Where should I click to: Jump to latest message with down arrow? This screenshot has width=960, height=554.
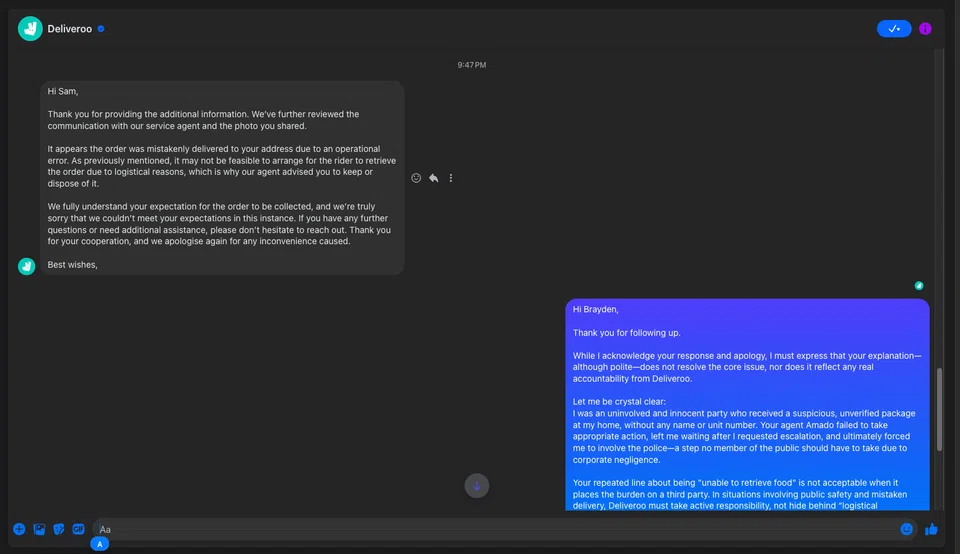477,486
